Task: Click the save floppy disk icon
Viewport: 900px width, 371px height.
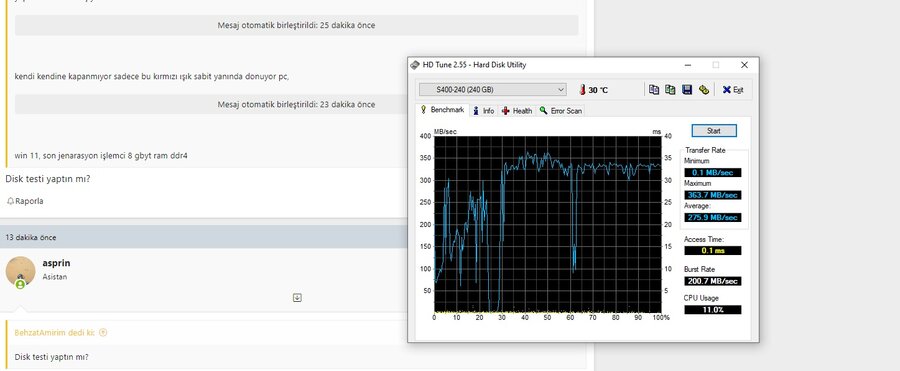Action: tap(686, 90)
